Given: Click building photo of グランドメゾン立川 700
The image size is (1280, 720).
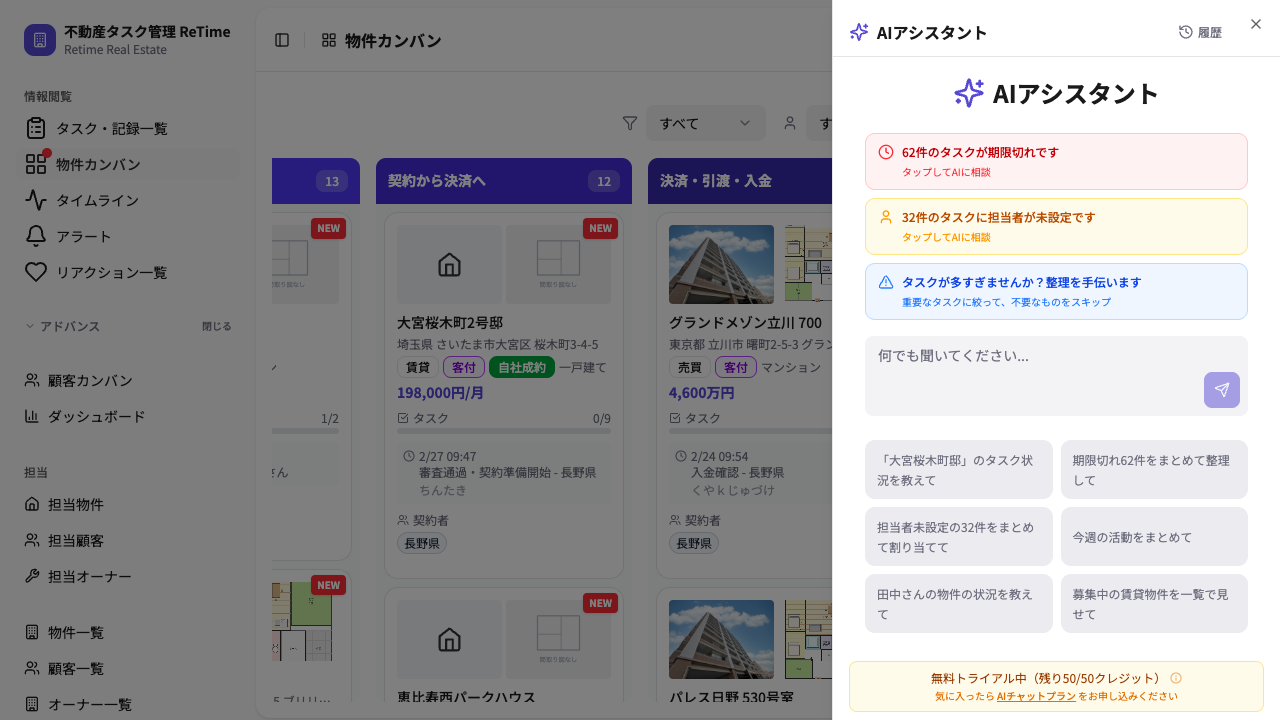Looking at the screenshot, I should 721,264.
